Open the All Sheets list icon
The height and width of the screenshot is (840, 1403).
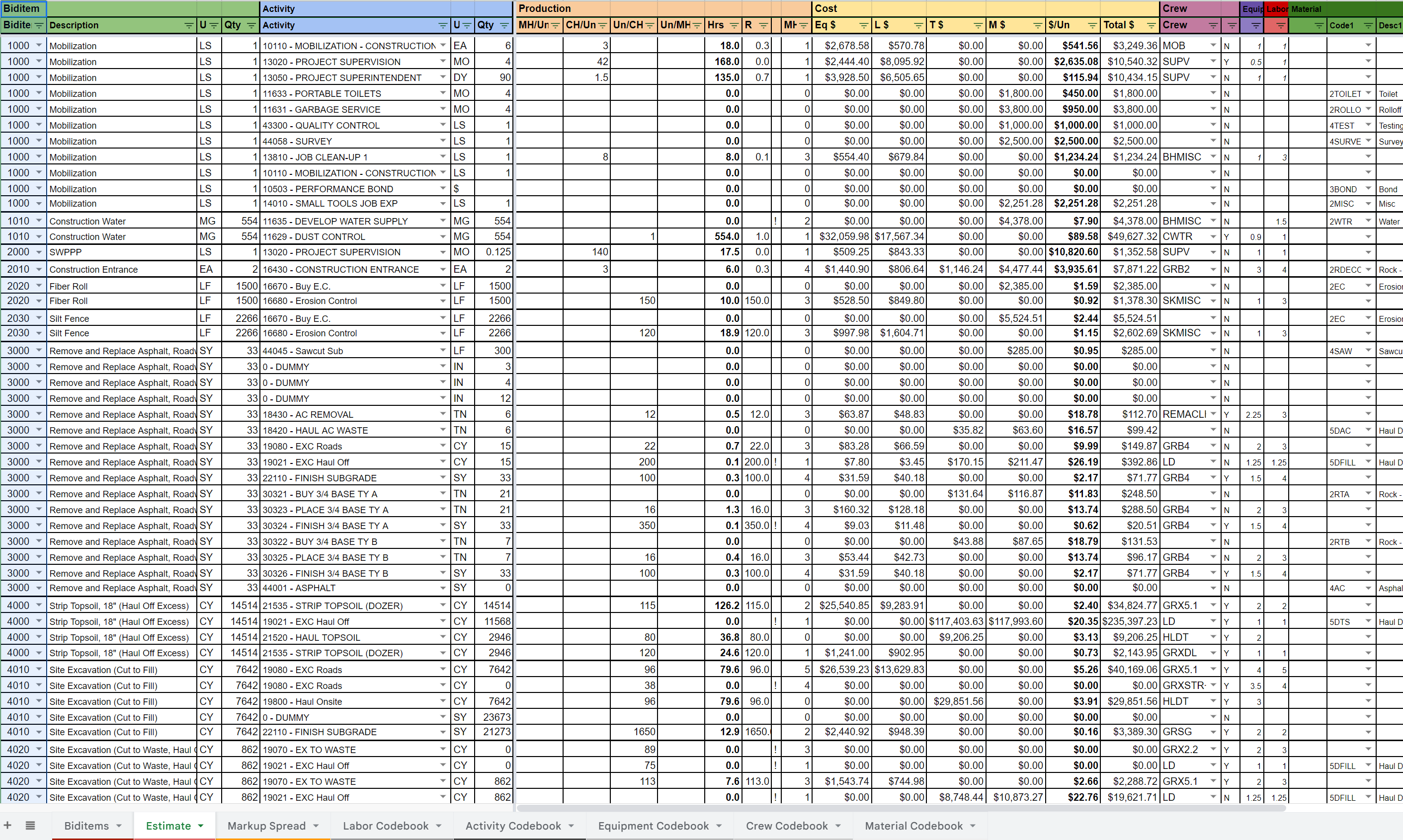click(31, 825)
